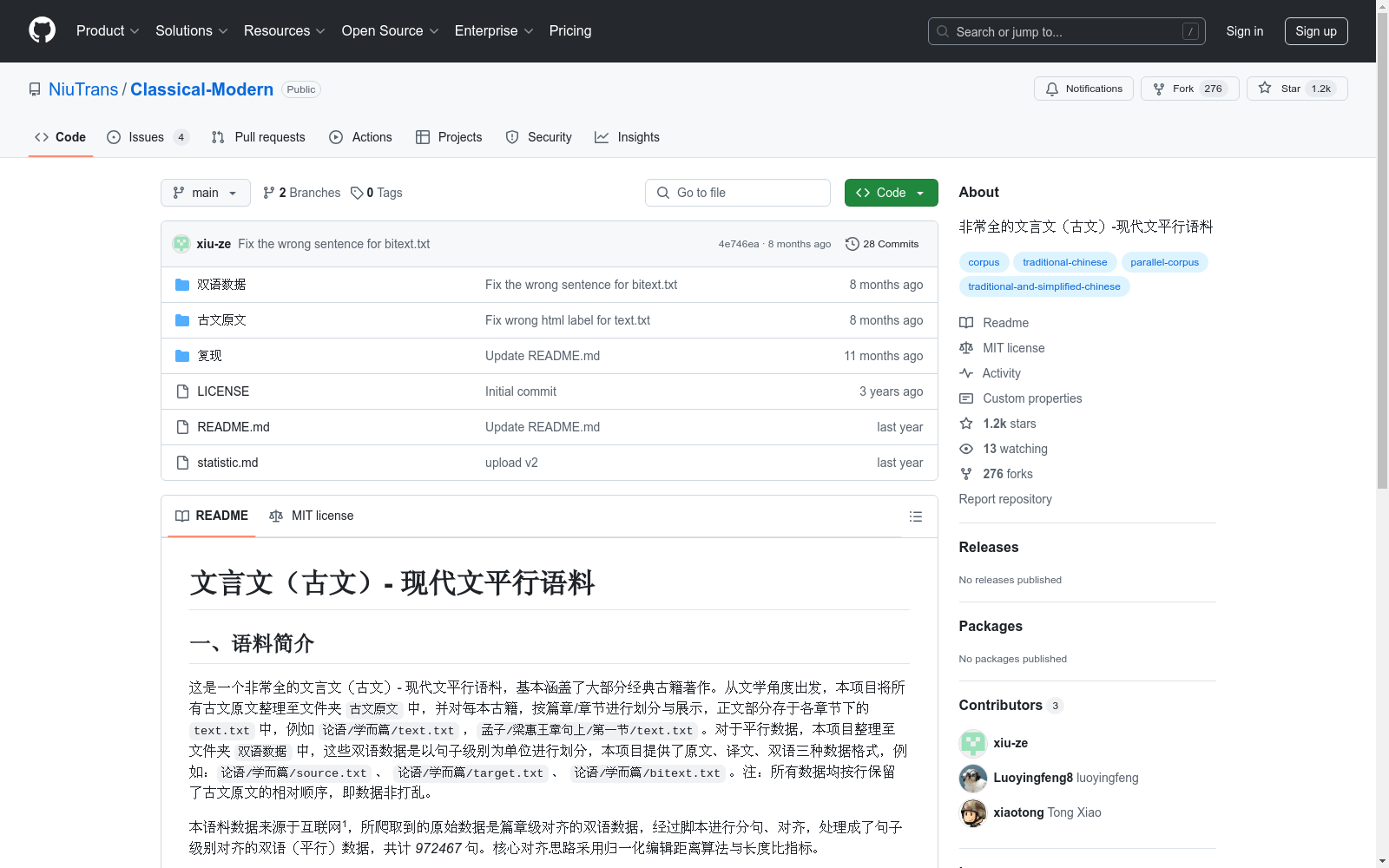1389x868 pixels.
Task: Switch to the Projects tab
Action: pos(449,137)
